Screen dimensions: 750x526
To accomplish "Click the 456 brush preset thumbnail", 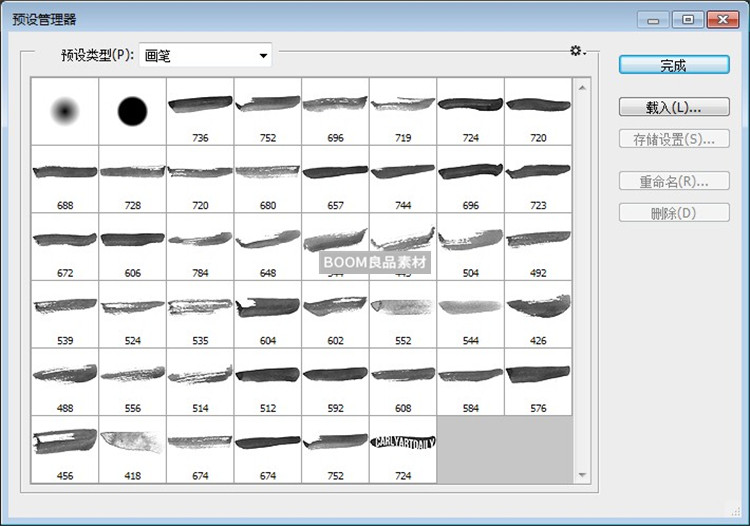I will coord(65,450).
